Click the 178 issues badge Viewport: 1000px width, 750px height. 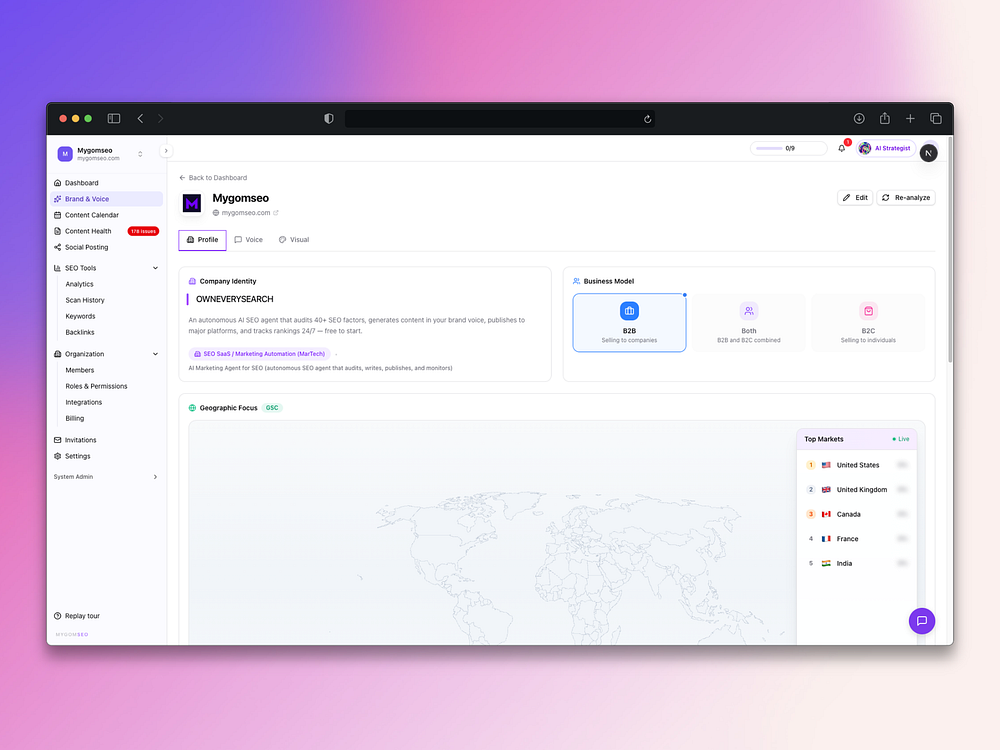tap(143, 231)
